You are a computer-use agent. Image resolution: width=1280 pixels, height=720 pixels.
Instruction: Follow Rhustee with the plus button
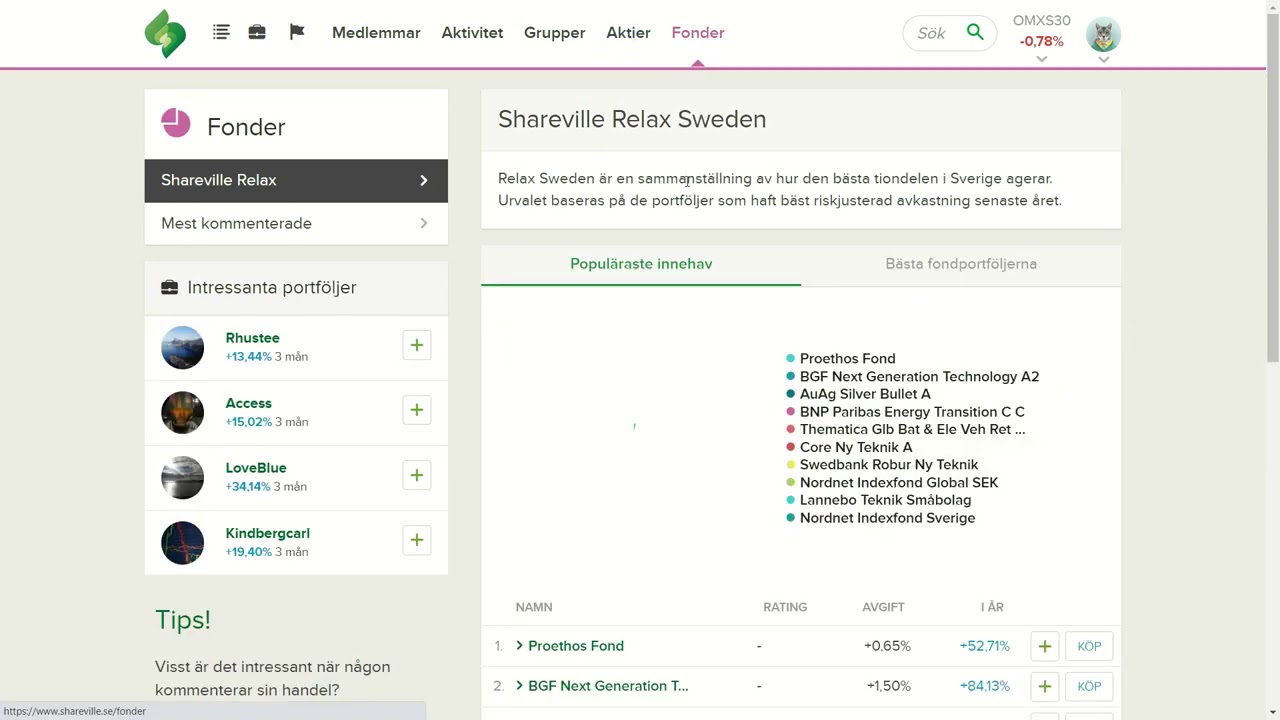(417, 345)
